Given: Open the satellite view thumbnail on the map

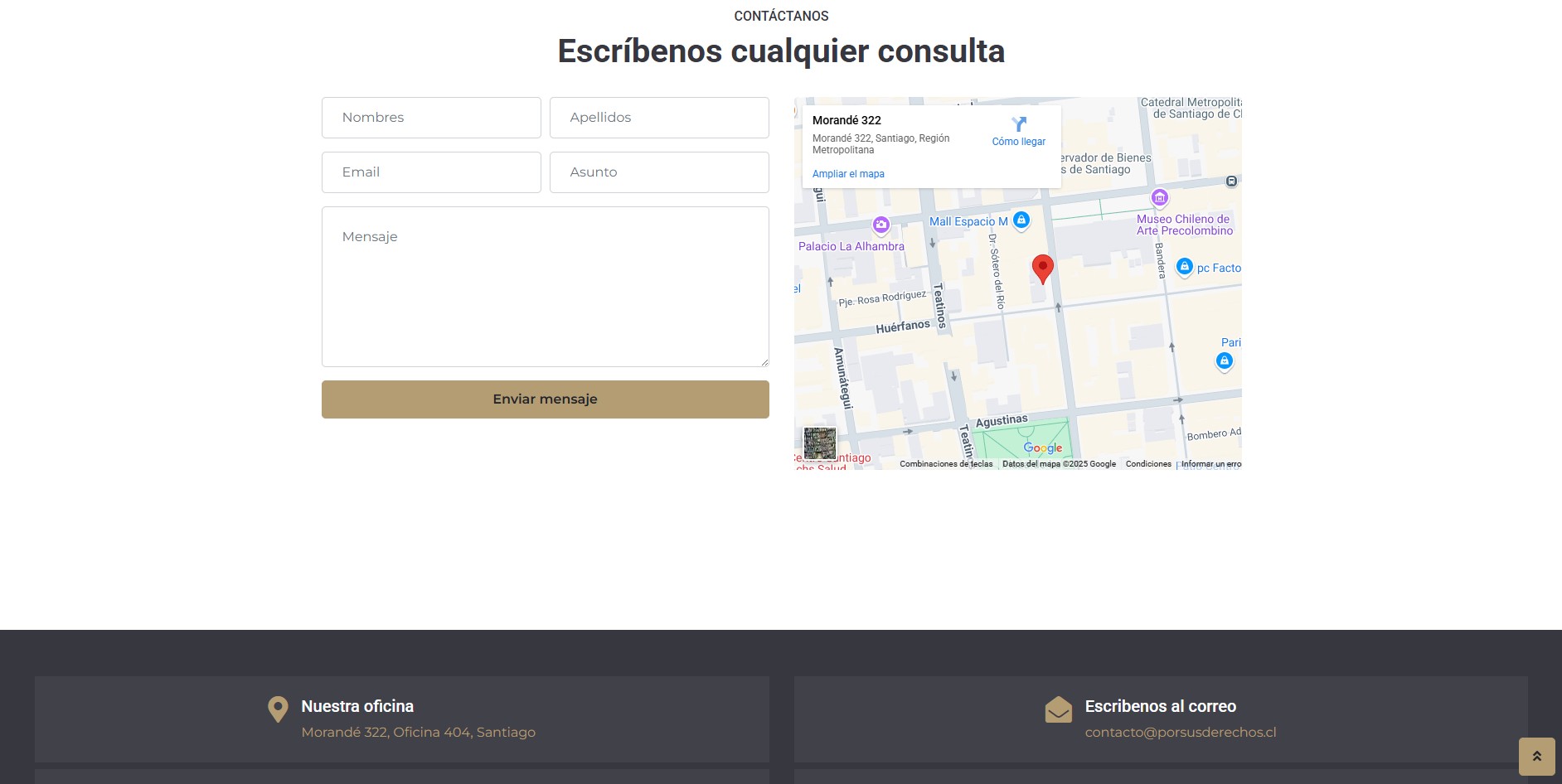Looking at the screenshot, I should tap(819, 444).
